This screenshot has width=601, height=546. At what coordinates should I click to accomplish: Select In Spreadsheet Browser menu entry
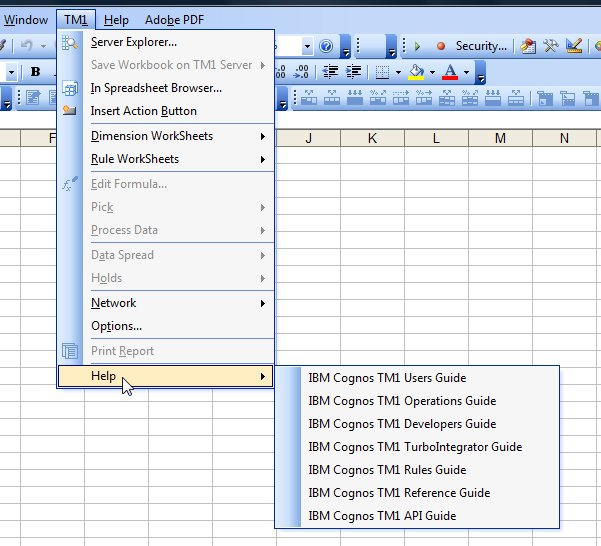[166, 88]
